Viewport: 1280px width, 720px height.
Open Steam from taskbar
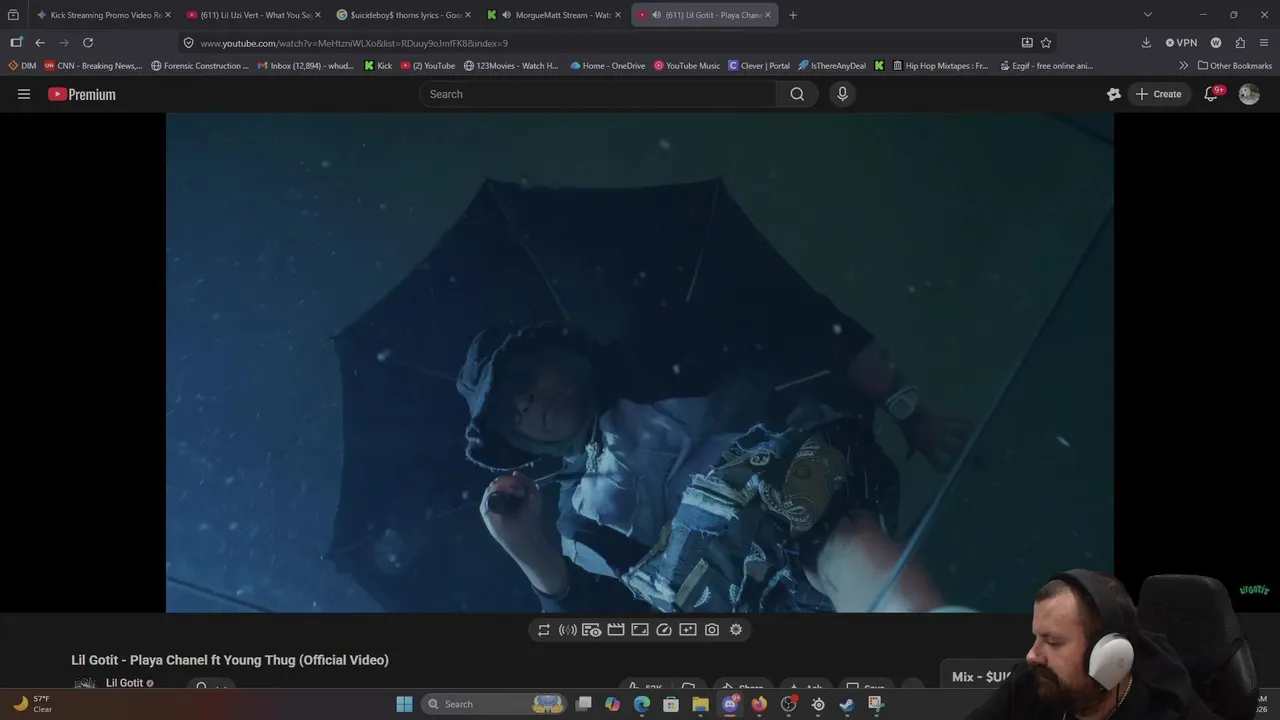pos(846,704)
